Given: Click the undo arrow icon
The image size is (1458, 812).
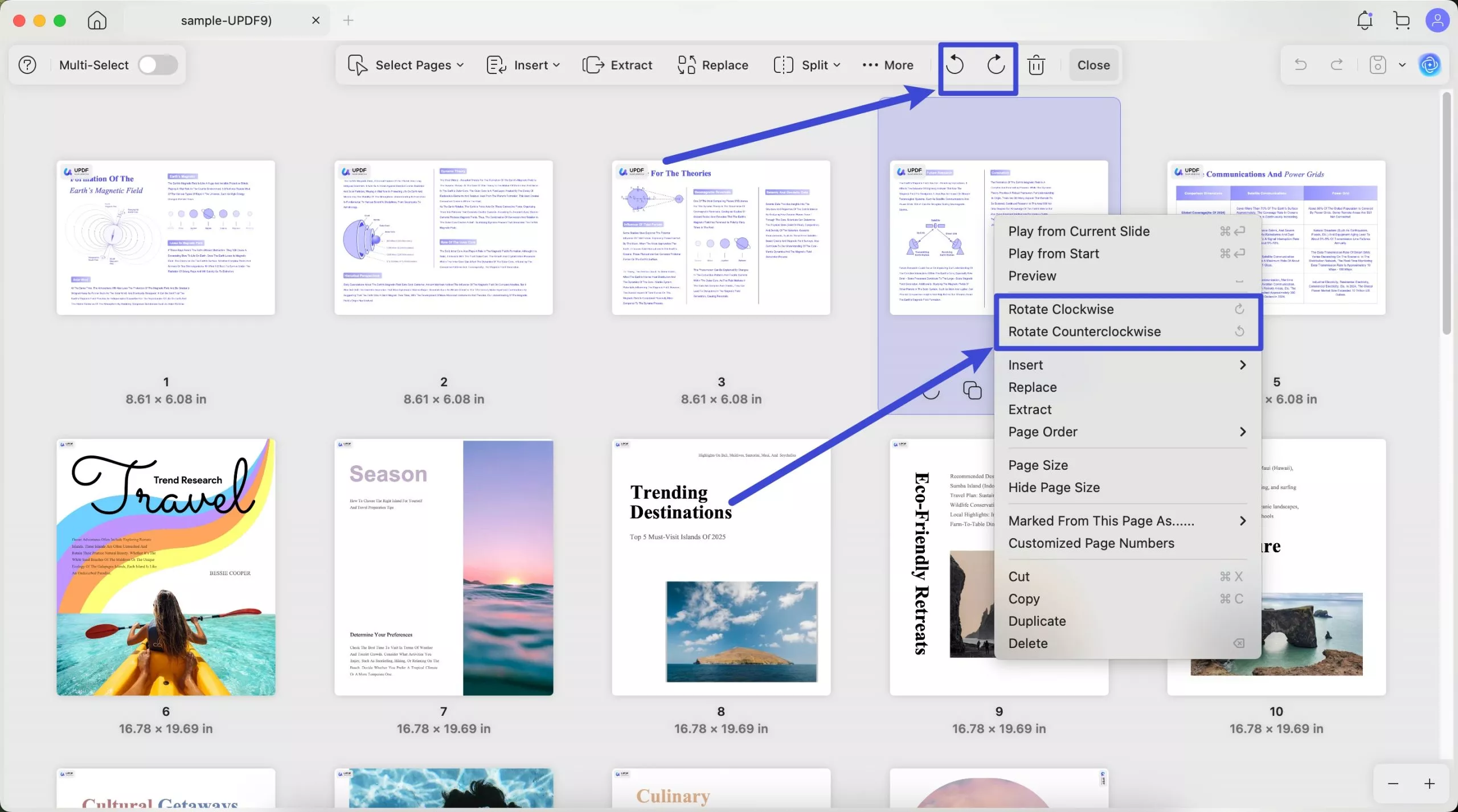Looking at the screenshot, I should (x=1300, y=64).
